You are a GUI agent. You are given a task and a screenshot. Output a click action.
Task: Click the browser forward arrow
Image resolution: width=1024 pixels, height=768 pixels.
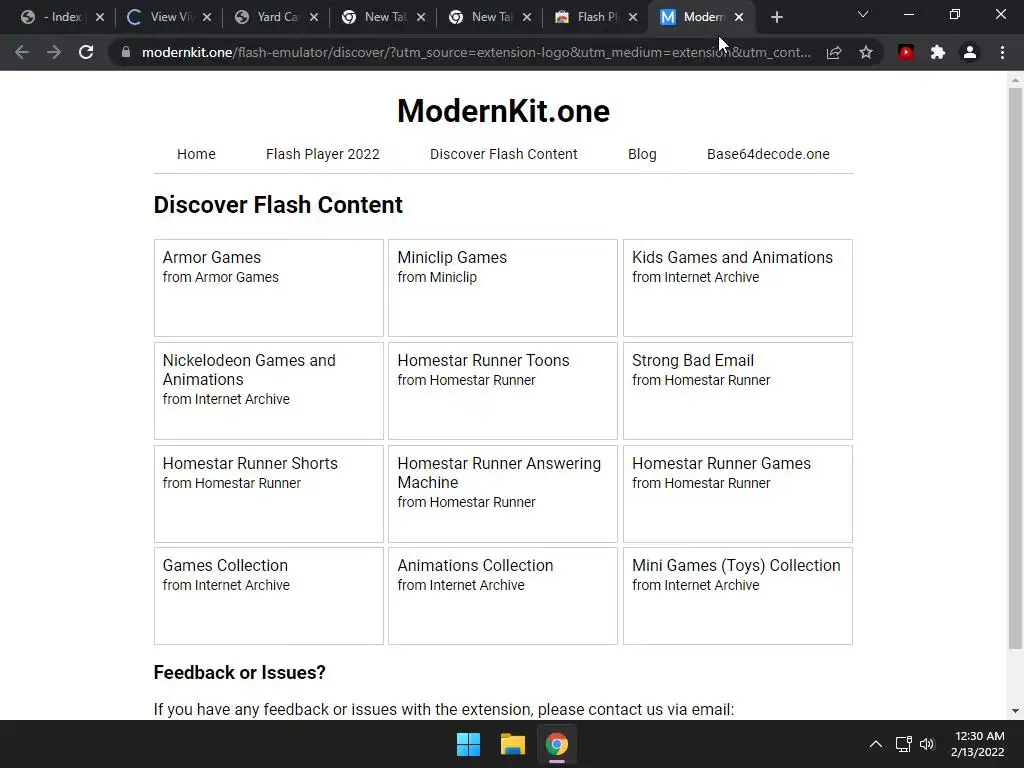(x=54, y=52)
